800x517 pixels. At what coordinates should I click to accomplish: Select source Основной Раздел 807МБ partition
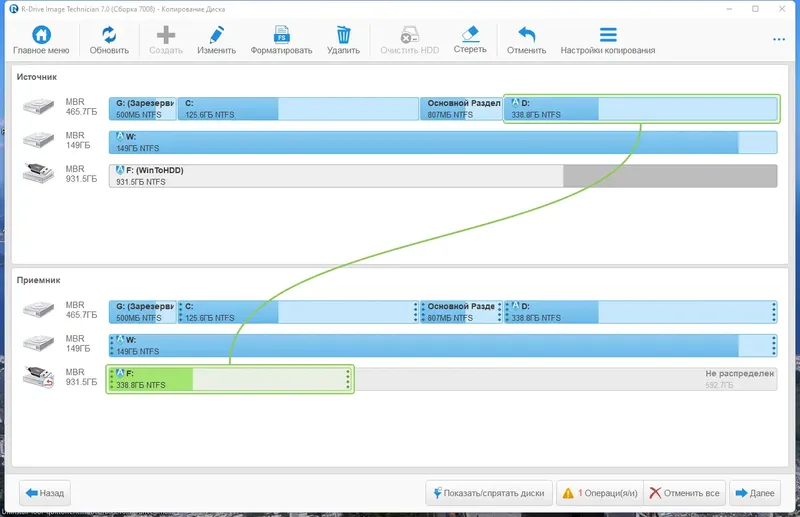461,109
